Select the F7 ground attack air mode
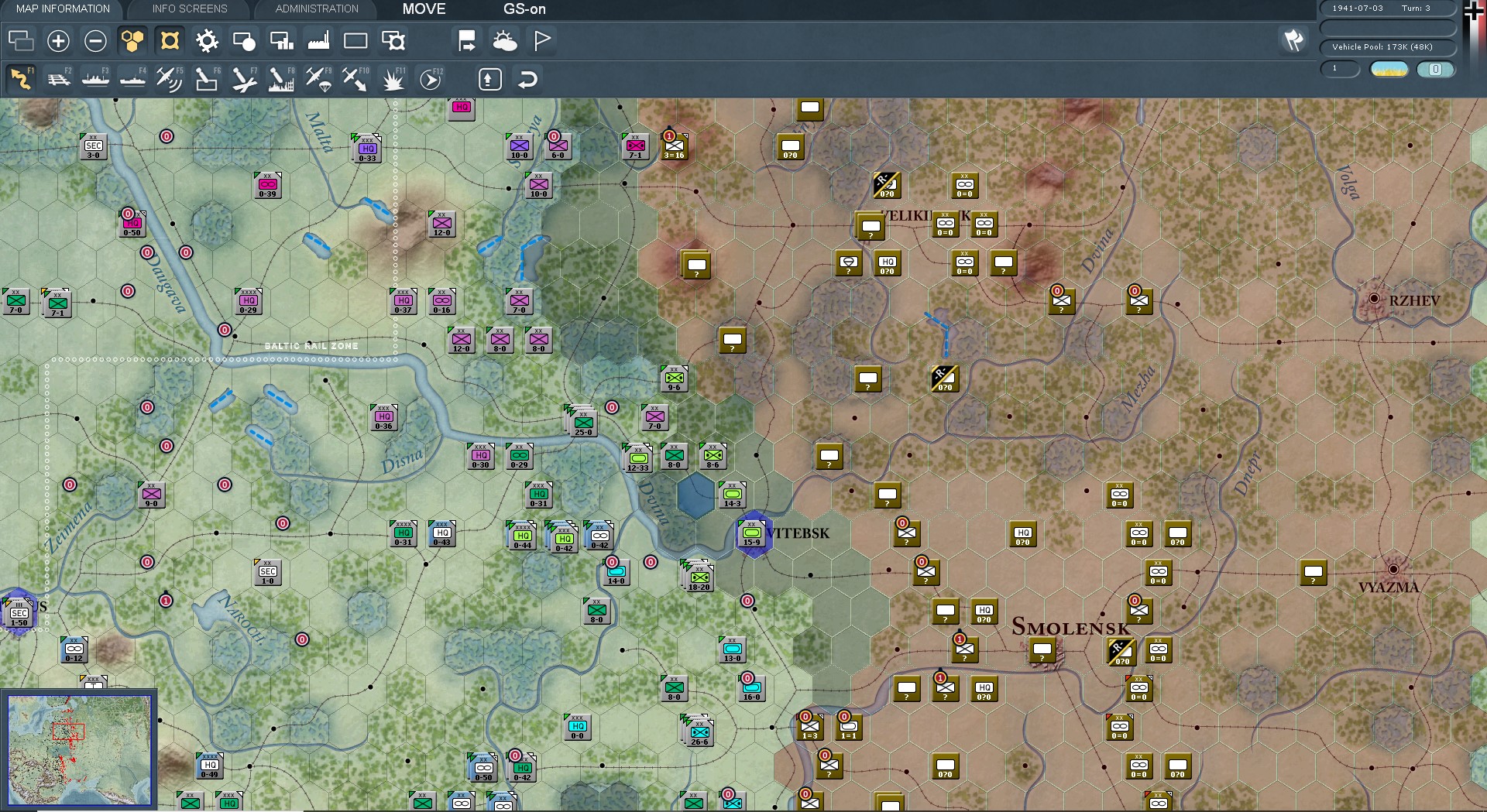This screenshot has height=812, width=1487. tap(244, 79)
